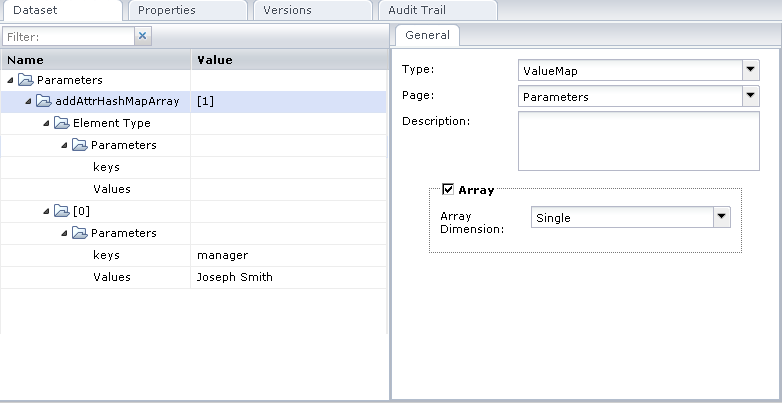Open the Array Dimension dropdown
782x406 pixels.
click(x=721, y=217)
